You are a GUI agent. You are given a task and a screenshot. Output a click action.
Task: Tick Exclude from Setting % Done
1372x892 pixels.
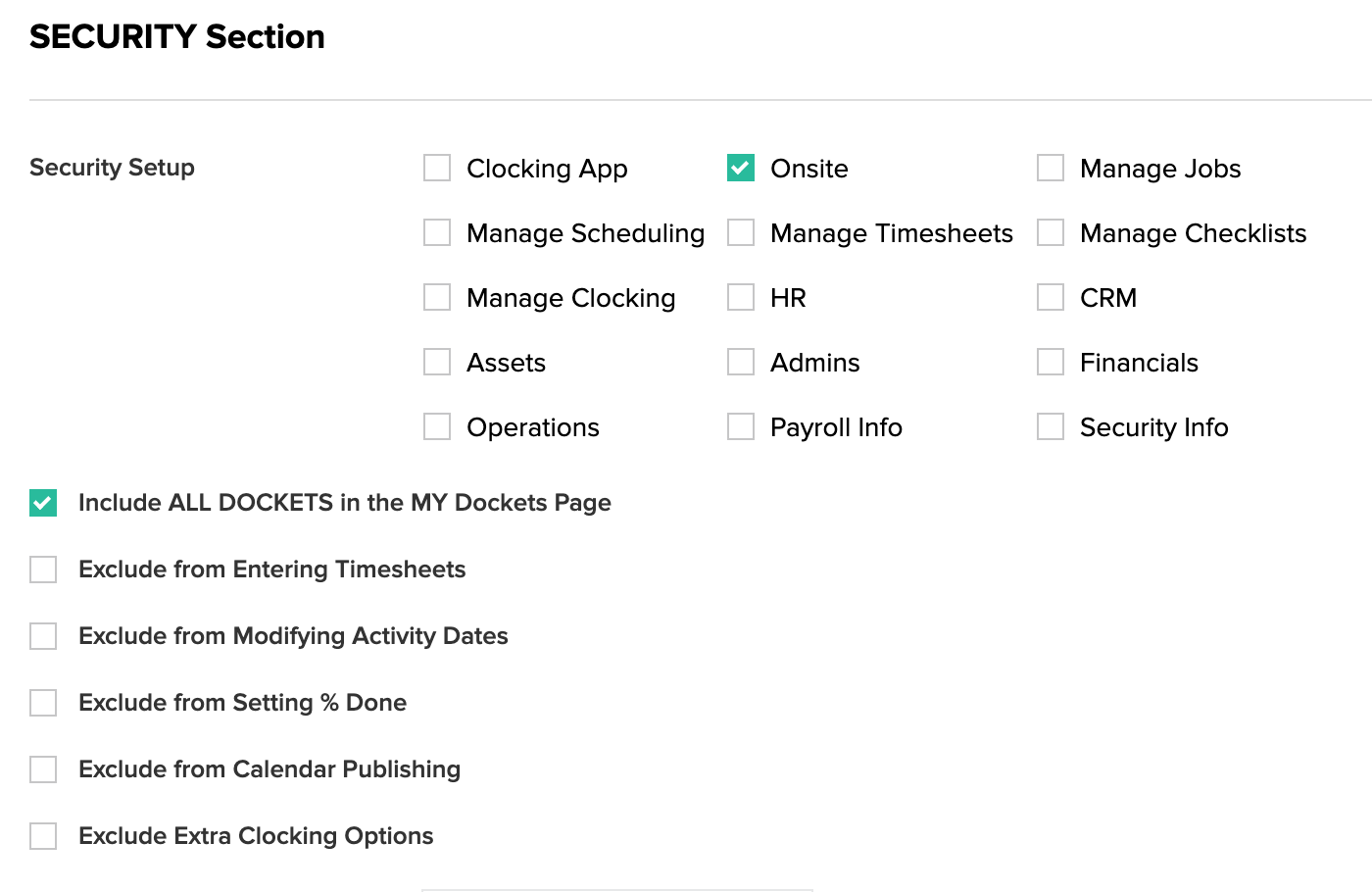pos(43,703)
